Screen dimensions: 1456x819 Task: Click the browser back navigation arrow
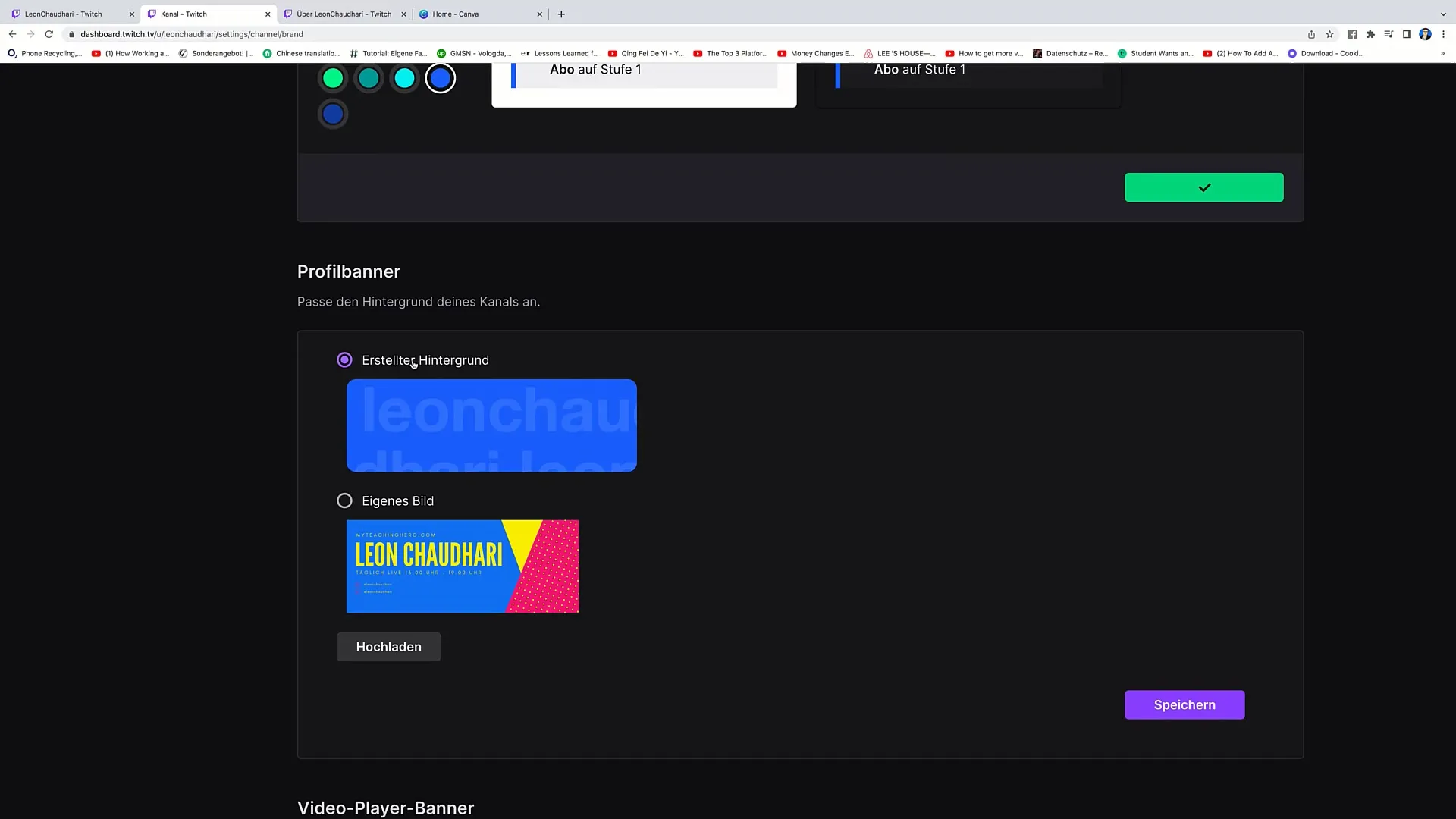coord(13,33)
